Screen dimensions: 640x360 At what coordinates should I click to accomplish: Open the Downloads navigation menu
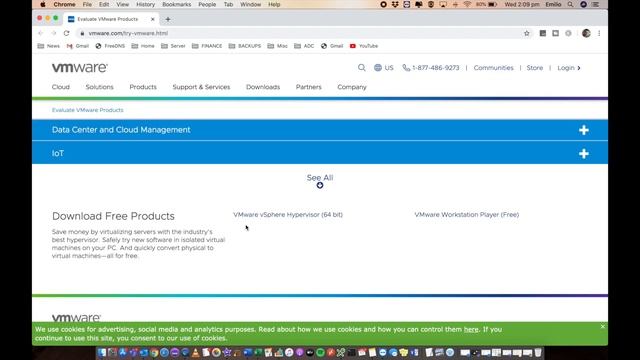pos(263,87)
